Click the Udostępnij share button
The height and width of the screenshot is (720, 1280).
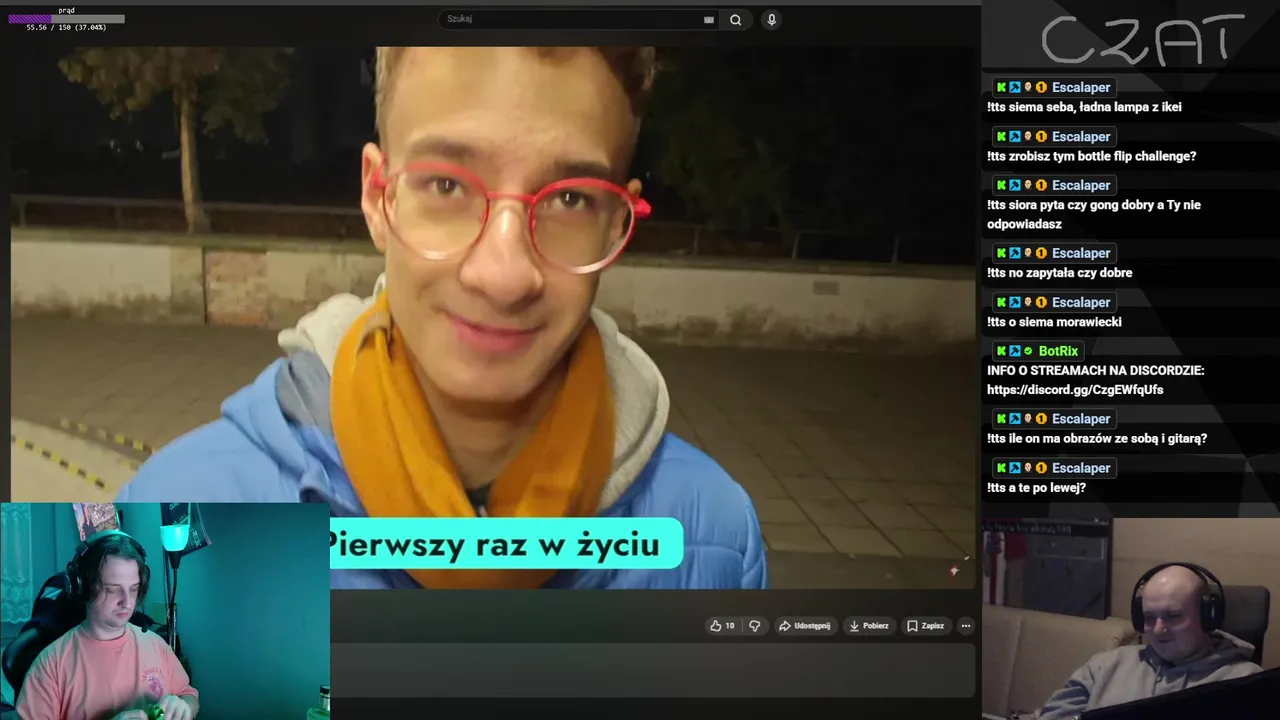pyautogui.click(x=804, y=626)
